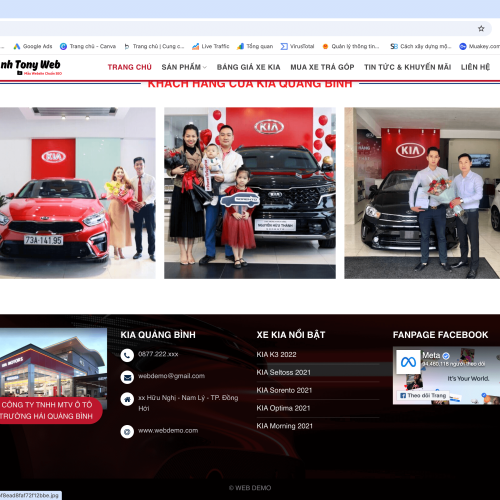Image resolution: width=500 pixels, height=500 pixels.
Task: Open the Tổng quan bookmark
Action: pos(255,46)
